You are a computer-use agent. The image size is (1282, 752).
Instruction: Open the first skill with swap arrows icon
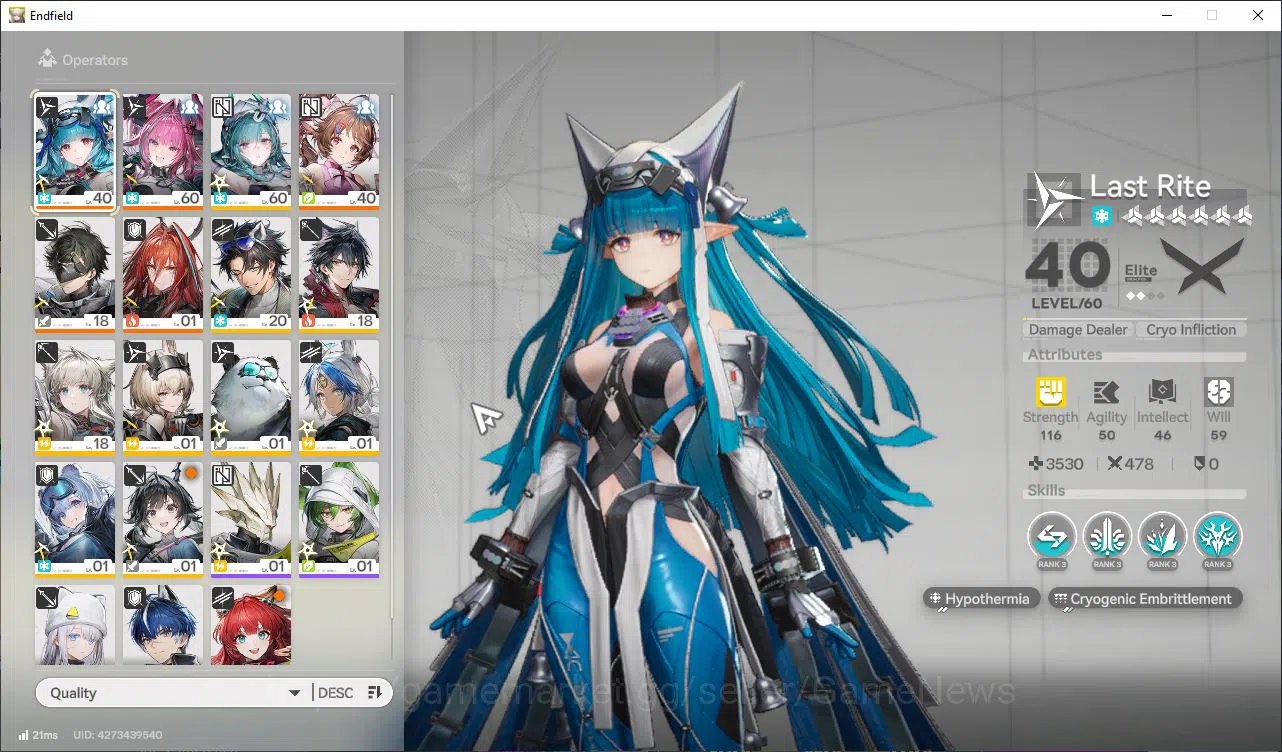click(x=1052, y=536)
